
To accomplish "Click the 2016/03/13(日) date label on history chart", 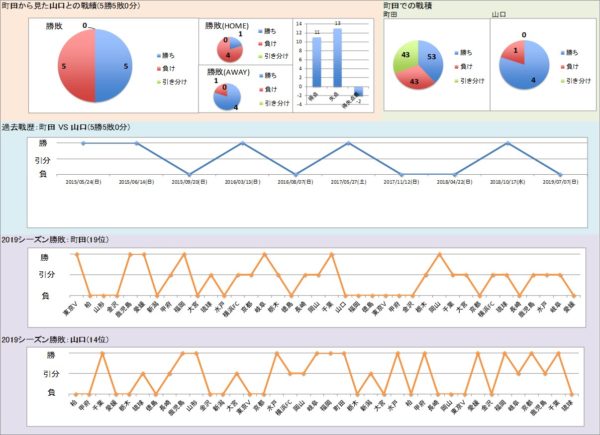I will coord(241,182).
